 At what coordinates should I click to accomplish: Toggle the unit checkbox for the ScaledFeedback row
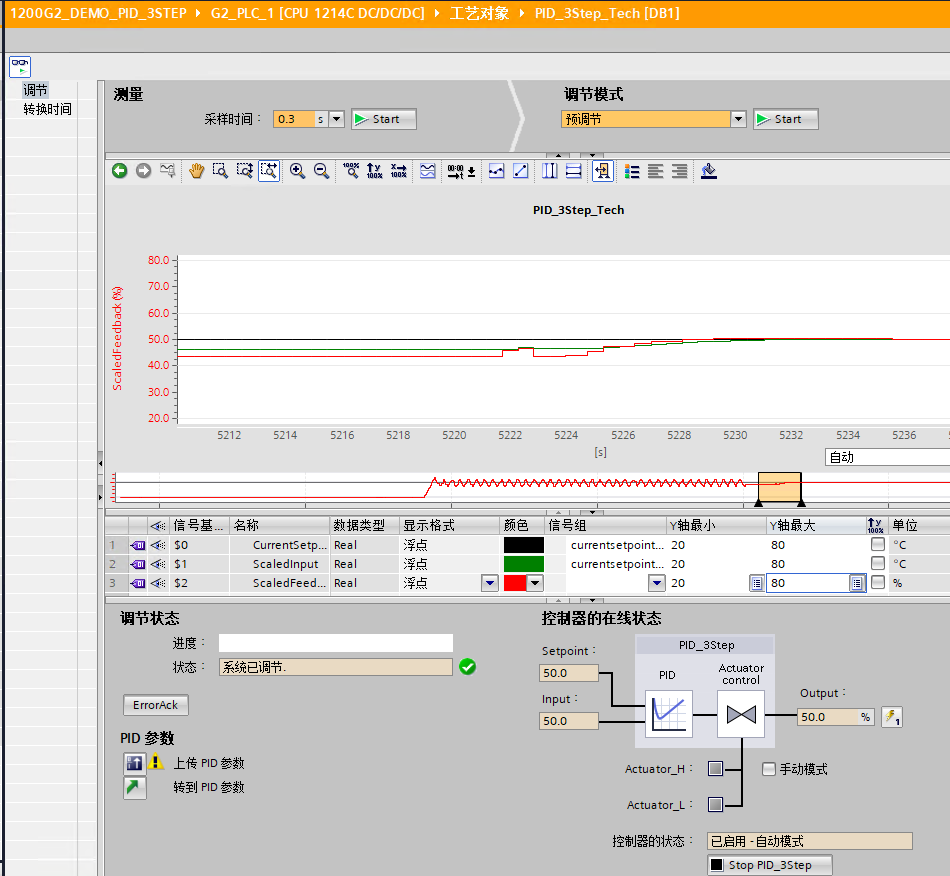876,583
